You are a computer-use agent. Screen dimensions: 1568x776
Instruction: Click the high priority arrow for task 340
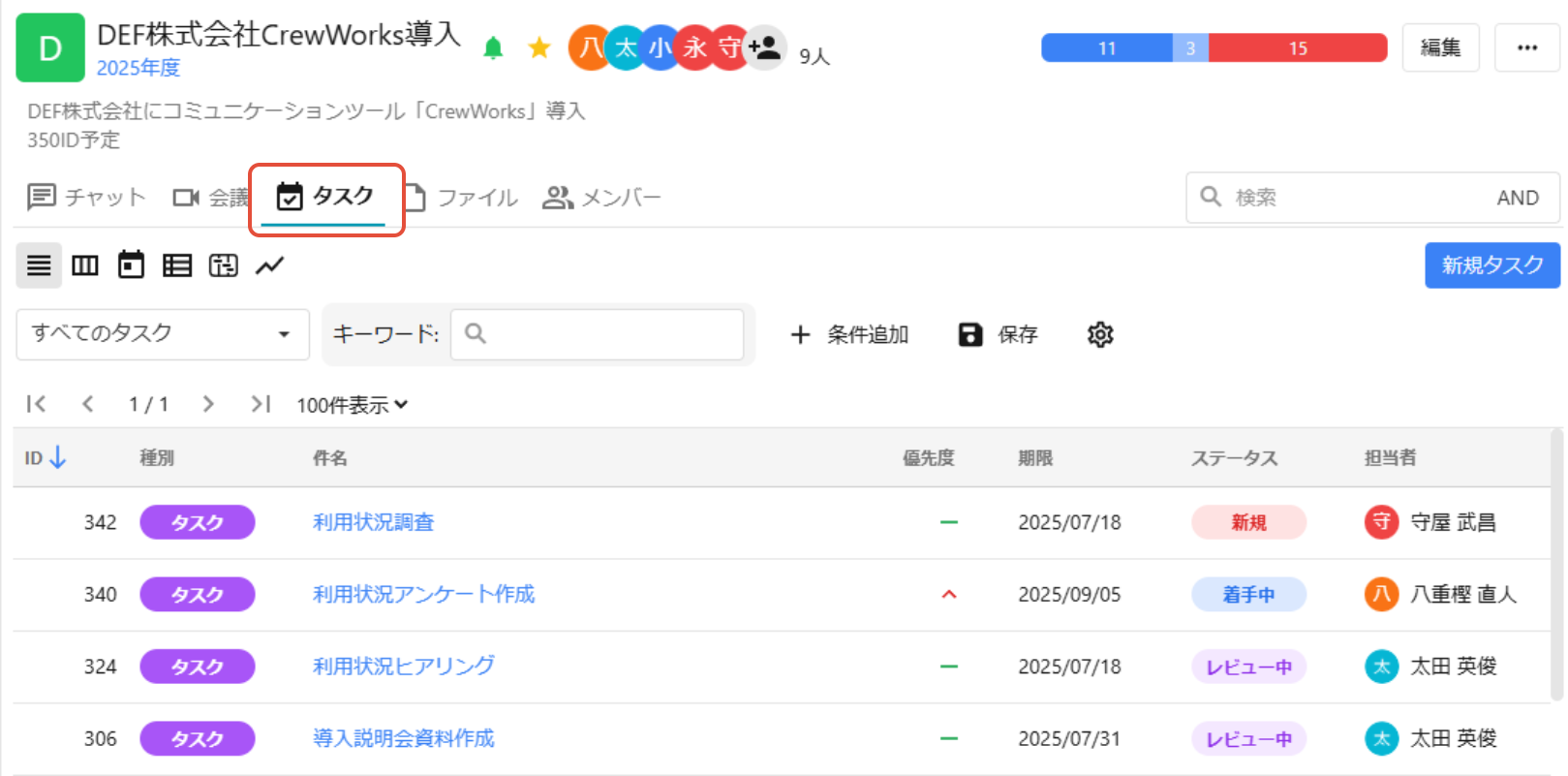[x=949, y=595]
